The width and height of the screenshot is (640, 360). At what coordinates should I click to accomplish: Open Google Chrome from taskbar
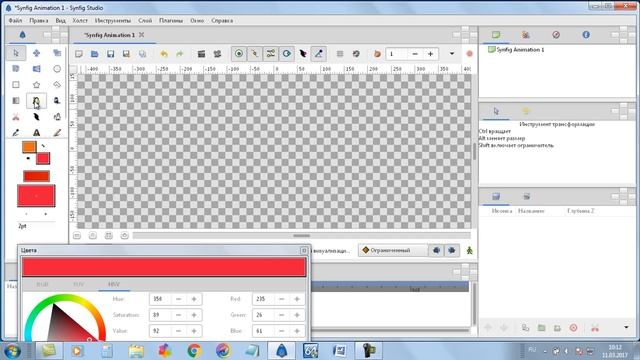pyautogui.click(x=194, y=351)
